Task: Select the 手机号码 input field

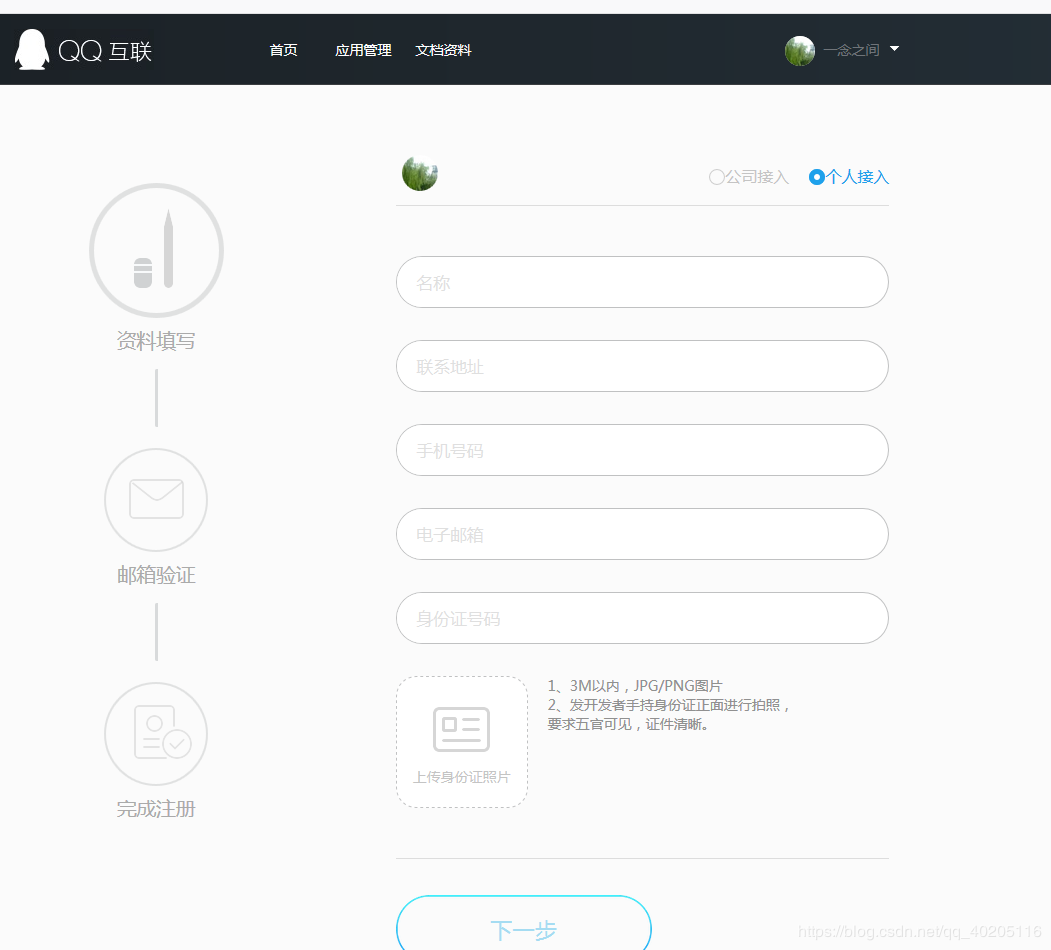Action: 642,450
